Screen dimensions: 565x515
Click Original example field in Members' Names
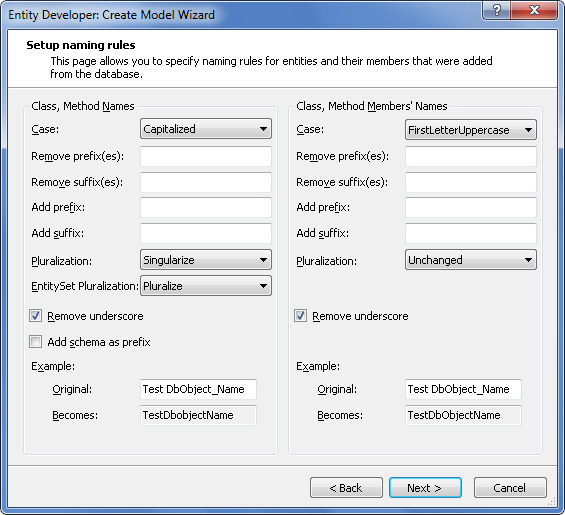tap(463, 389)
